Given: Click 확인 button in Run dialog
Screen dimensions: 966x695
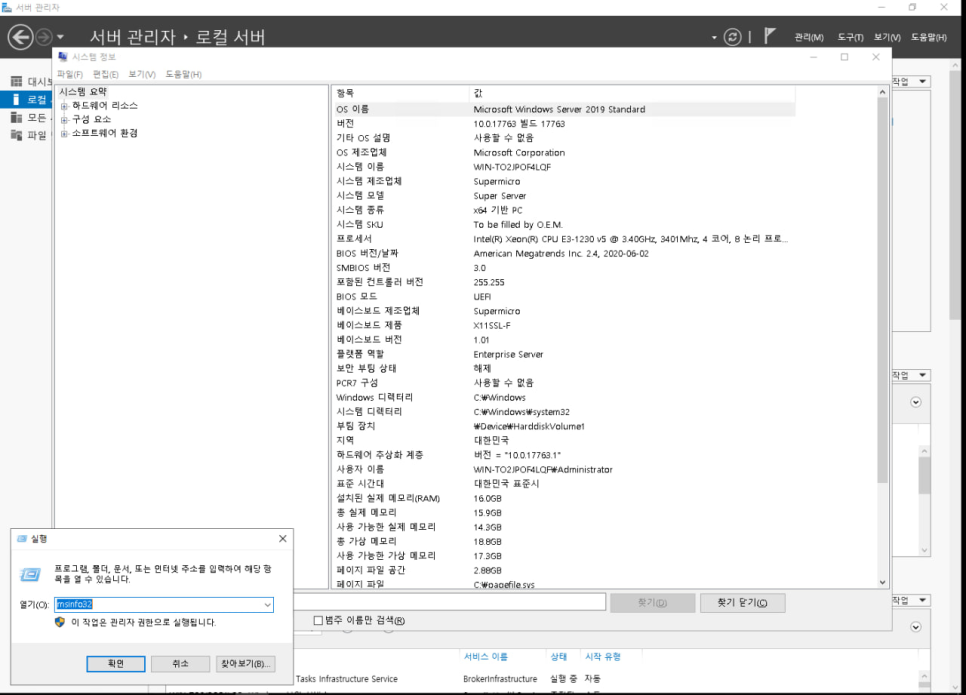Looking at the screenshot, I should (x=116, y=664).
